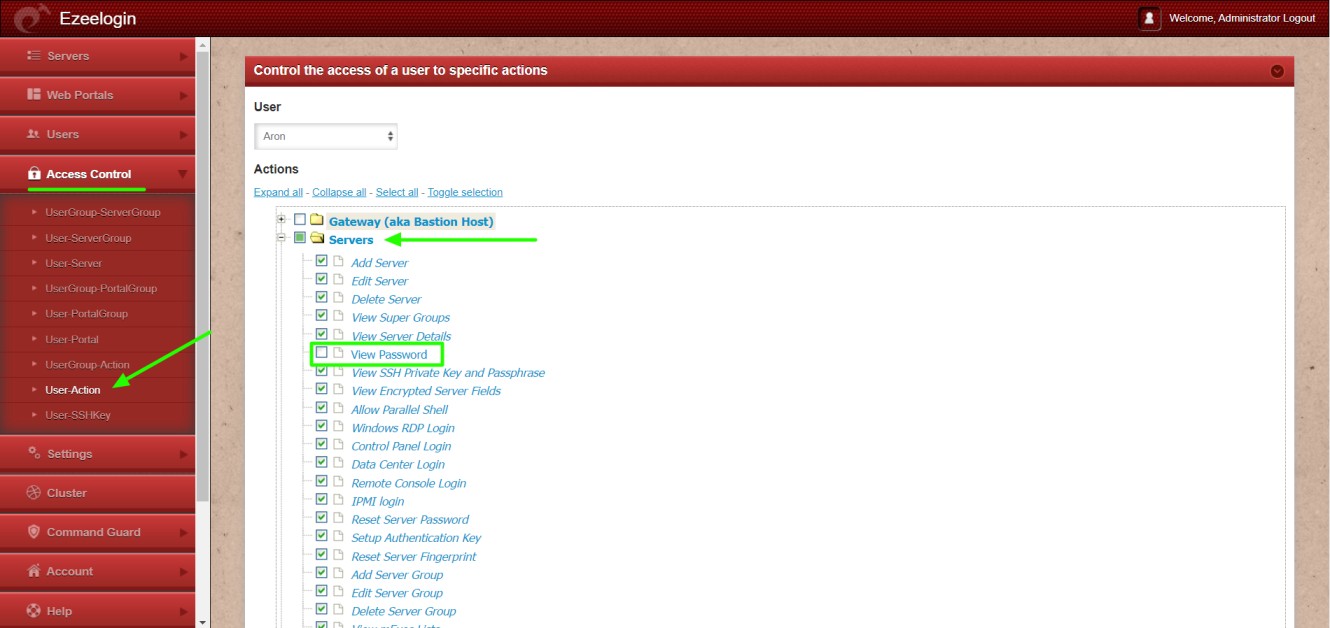1330x628 pixels.
Task: Click the Settings gears icon
Action: pos(34,453)
